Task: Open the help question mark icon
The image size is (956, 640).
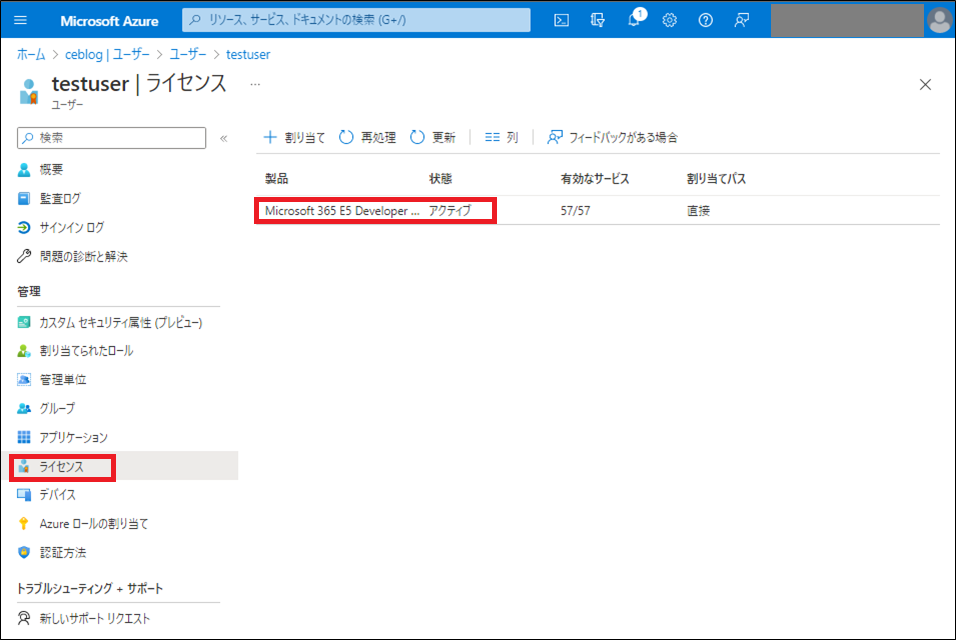Action: 705,20
